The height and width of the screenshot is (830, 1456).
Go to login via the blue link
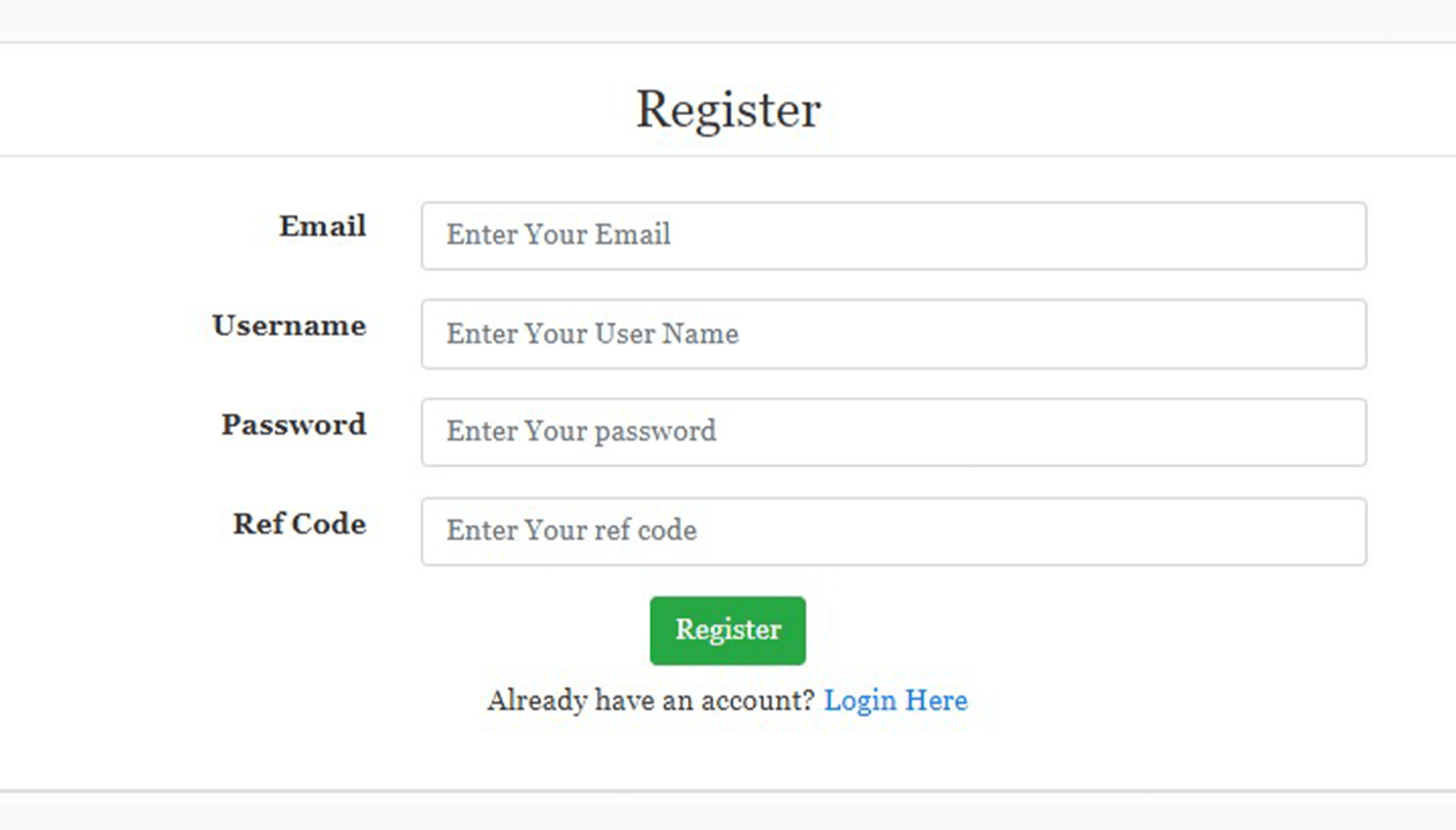pos(895,701)
